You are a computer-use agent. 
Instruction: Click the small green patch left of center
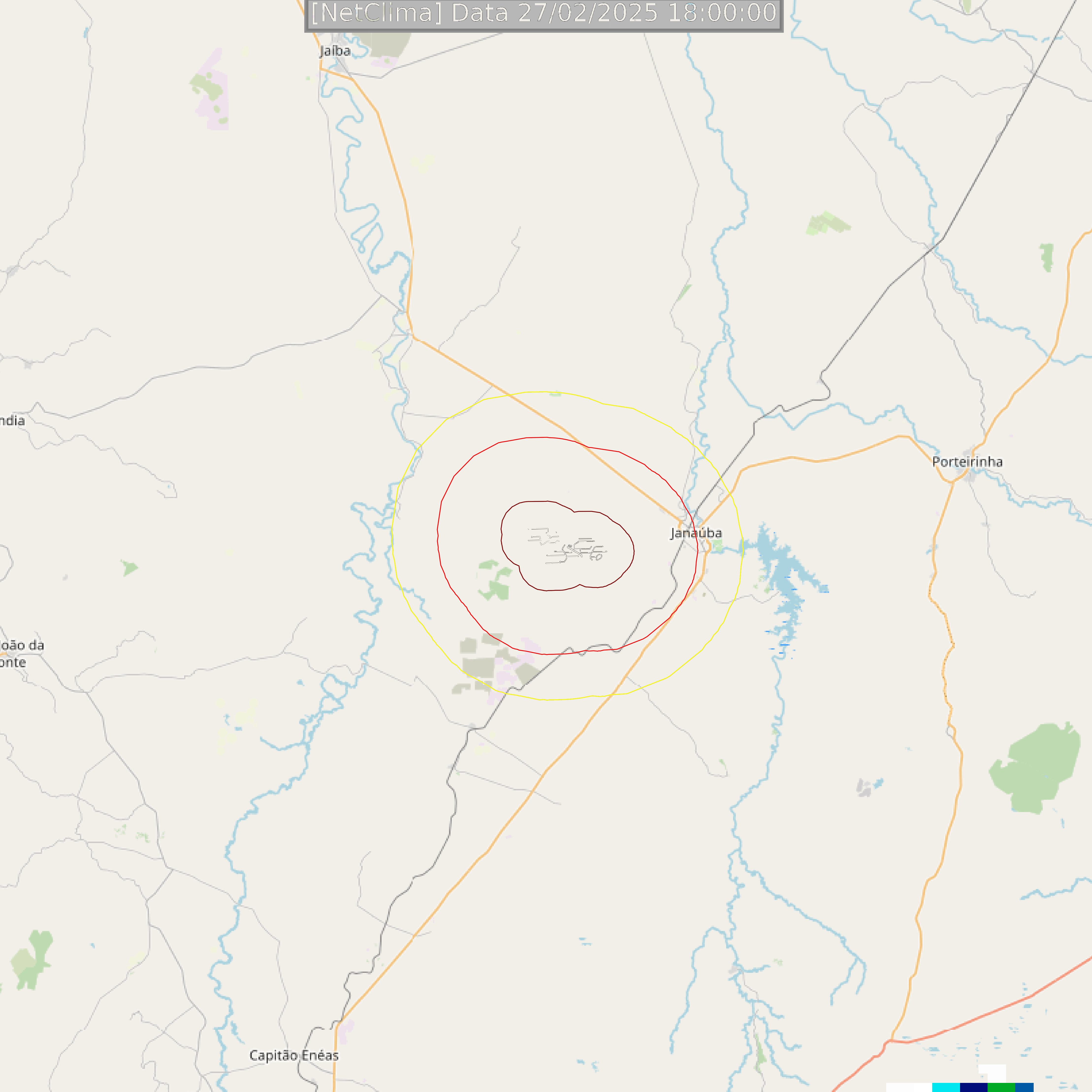pos(130,568)
